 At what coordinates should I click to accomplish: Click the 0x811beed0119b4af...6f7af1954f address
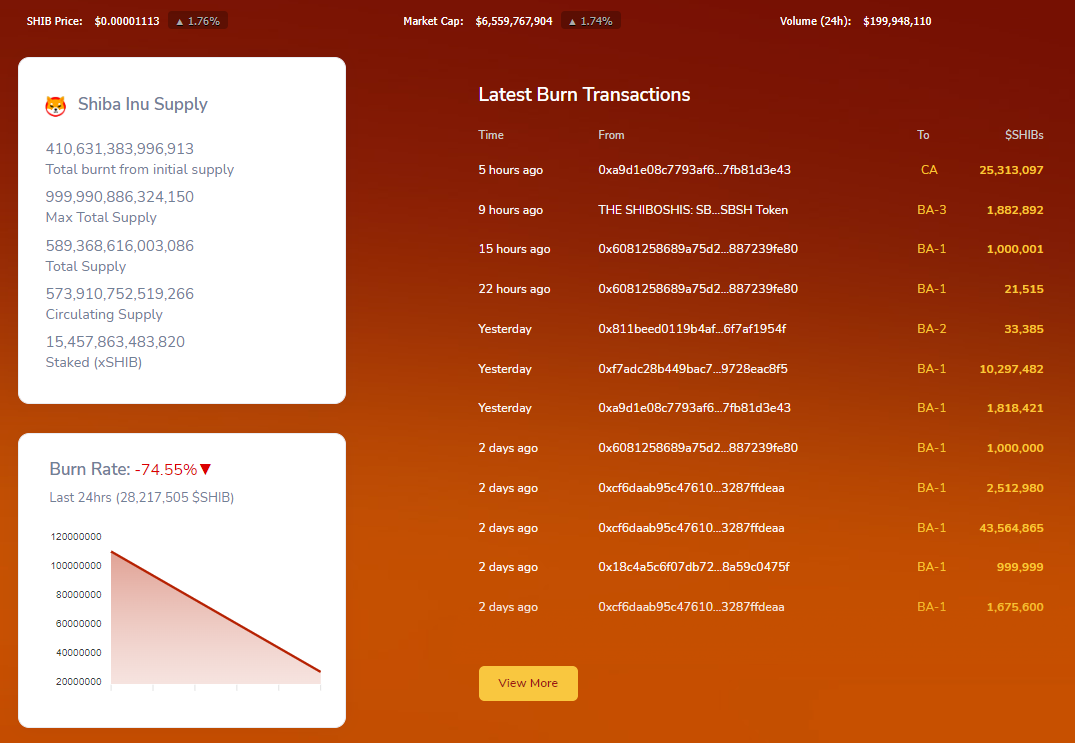click(x=691, y=328)
